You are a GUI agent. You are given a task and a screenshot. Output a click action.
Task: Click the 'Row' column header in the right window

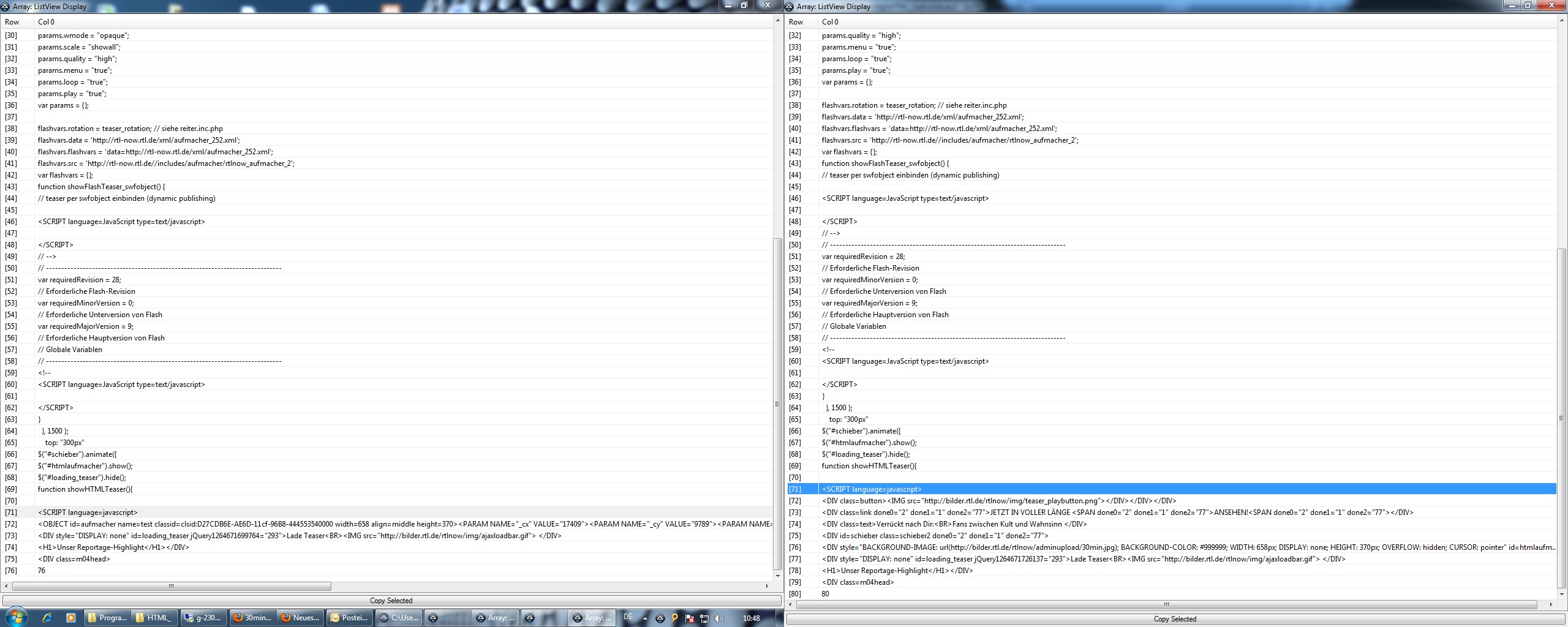796,22
